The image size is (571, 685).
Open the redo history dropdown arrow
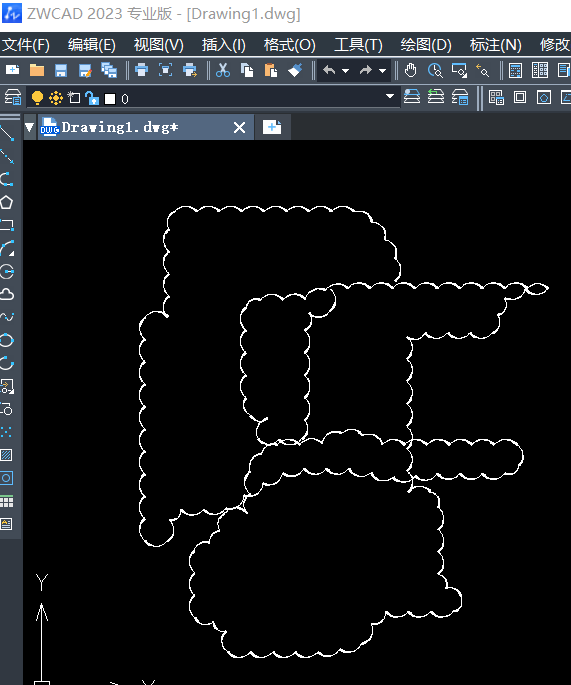coord(382,71)
